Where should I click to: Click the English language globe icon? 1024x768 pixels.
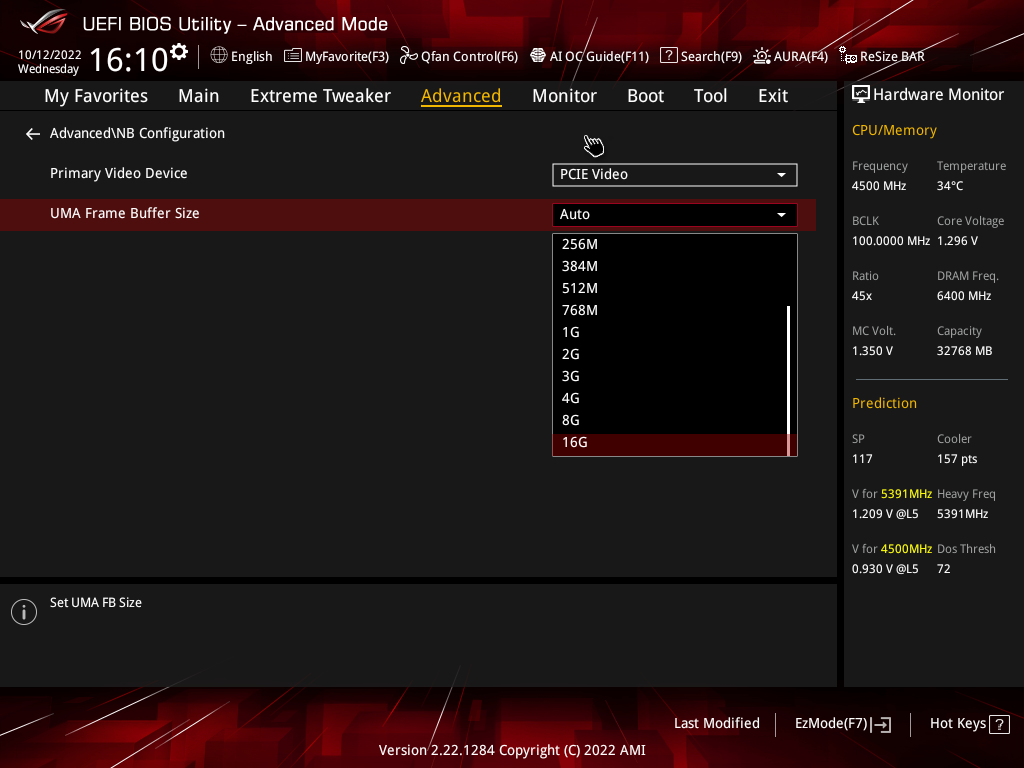tap(219, 56)
